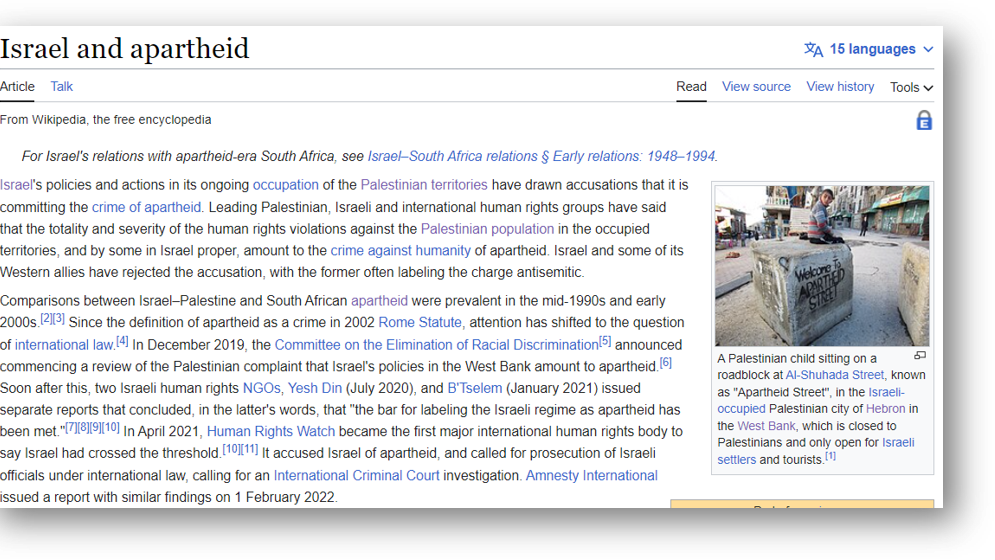Open the Palestinian territories link
The width and height of the screenshot is (995, 560).
[424, 185]
